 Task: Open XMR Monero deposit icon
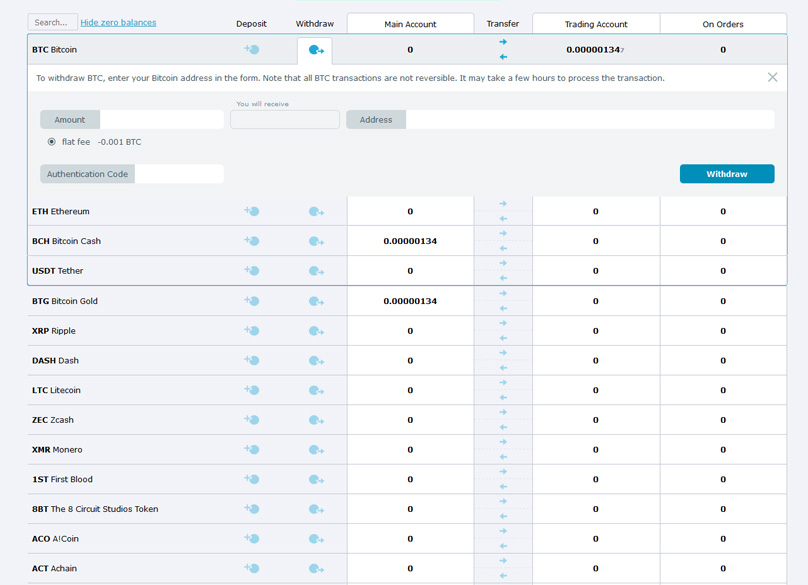[251, 449]
